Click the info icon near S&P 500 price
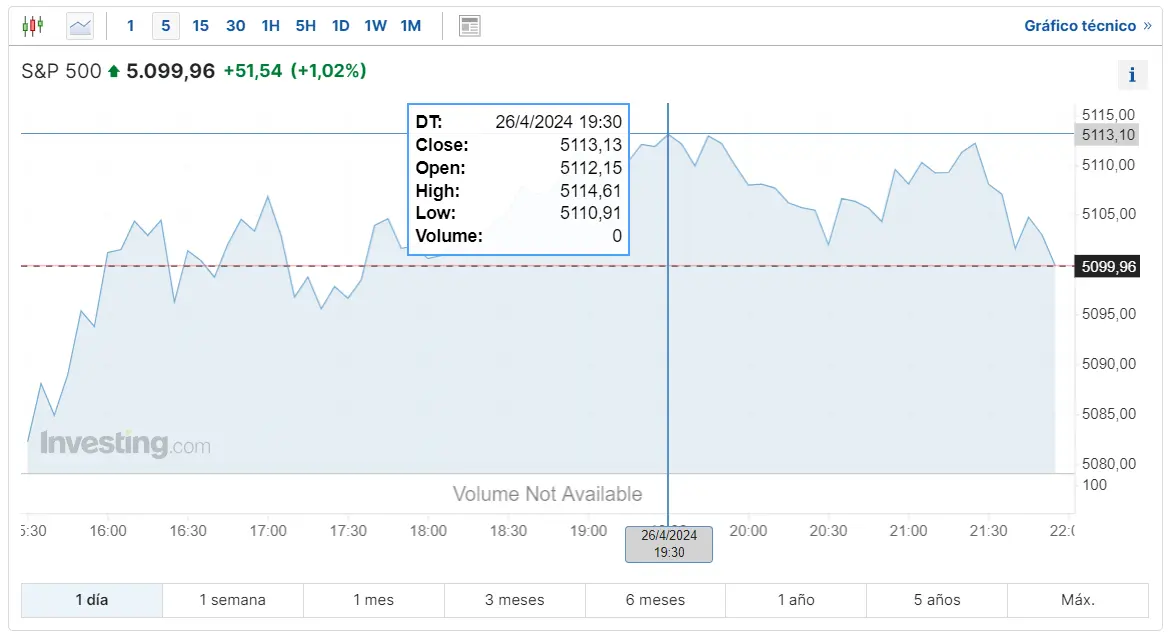The image size is (1173, 641). pos(1131,74)
